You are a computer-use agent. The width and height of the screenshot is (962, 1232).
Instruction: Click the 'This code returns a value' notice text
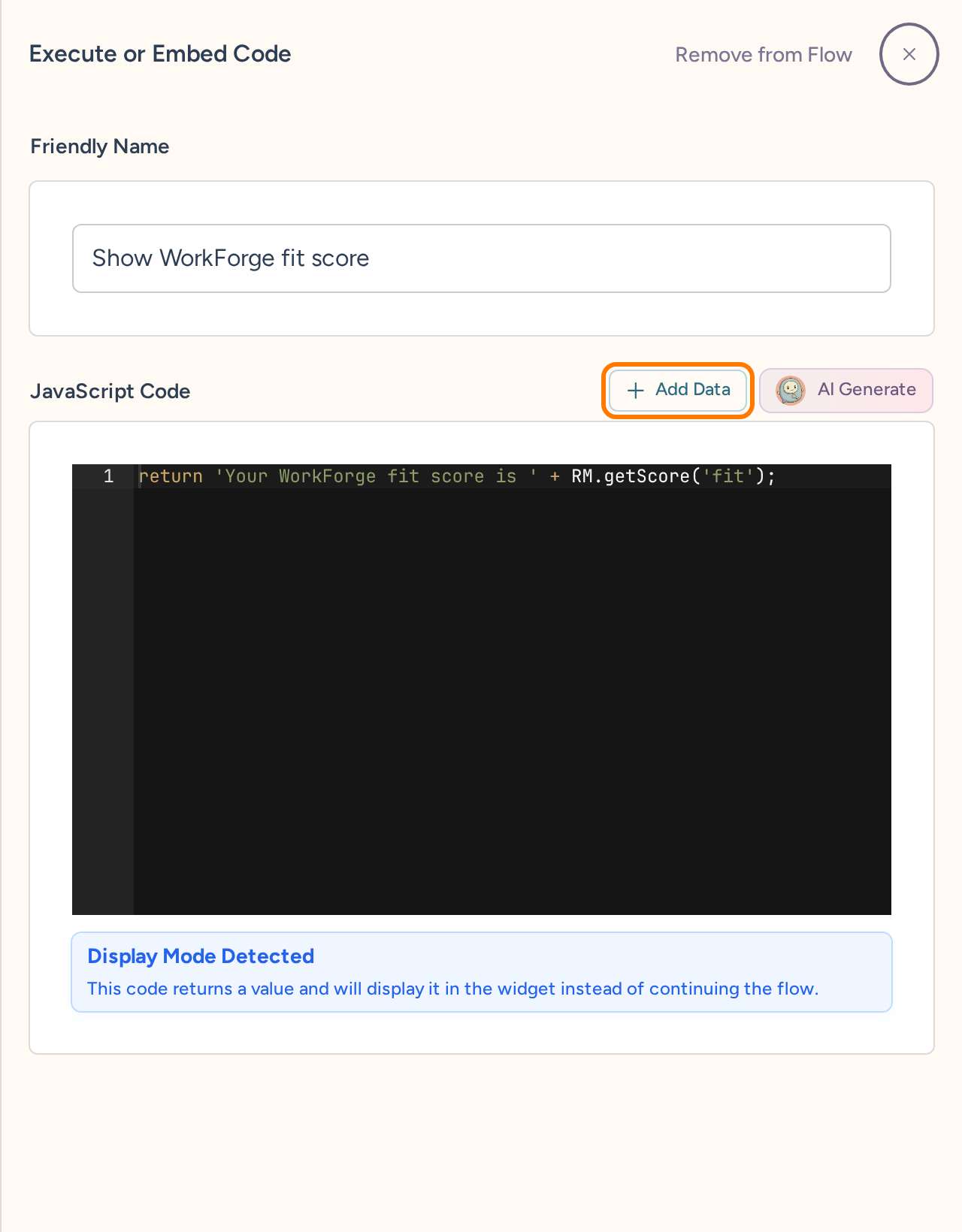pos(452,989)
